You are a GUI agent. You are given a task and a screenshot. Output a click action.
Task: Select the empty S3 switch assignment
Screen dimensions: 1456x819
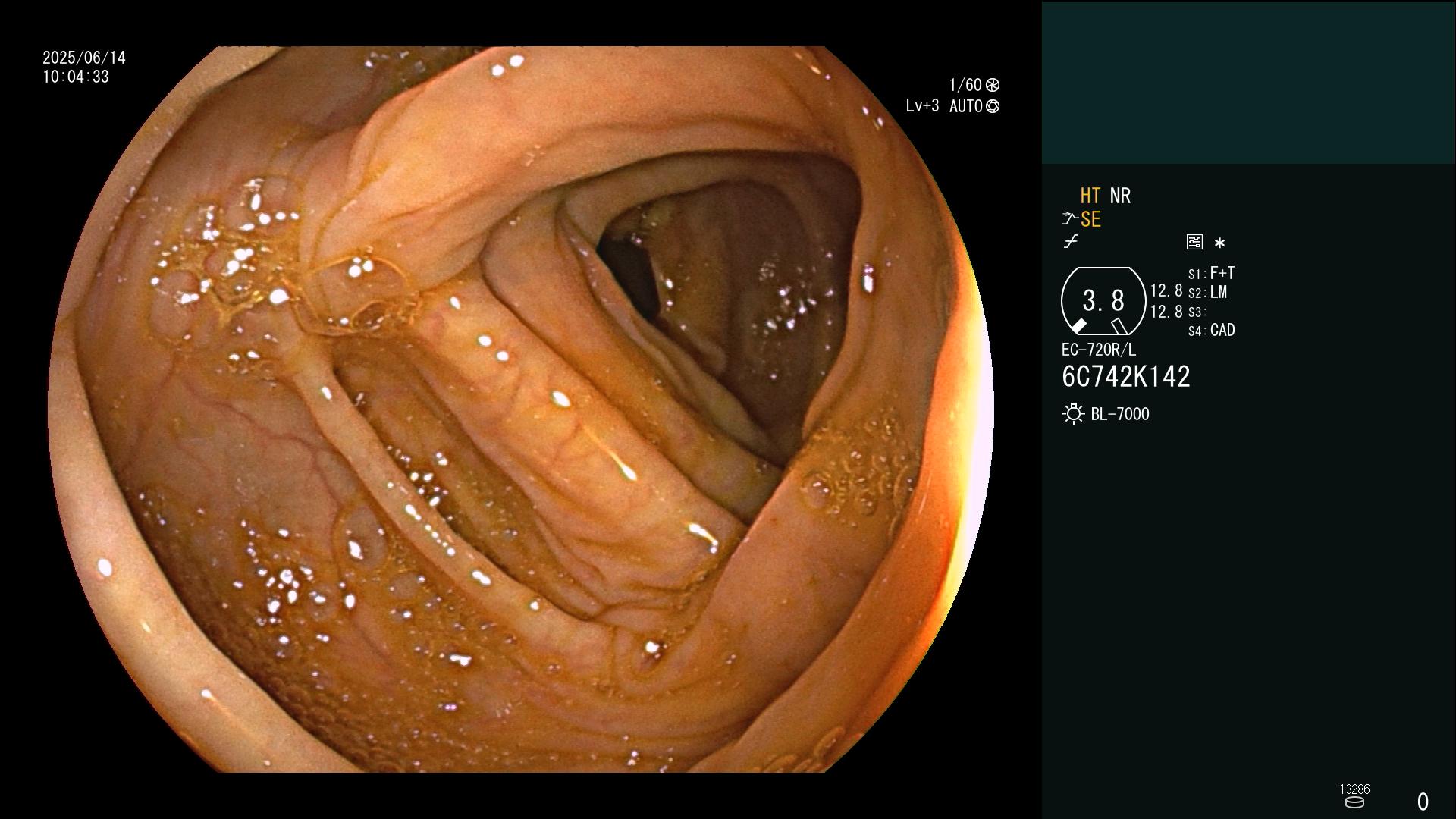1197,312
